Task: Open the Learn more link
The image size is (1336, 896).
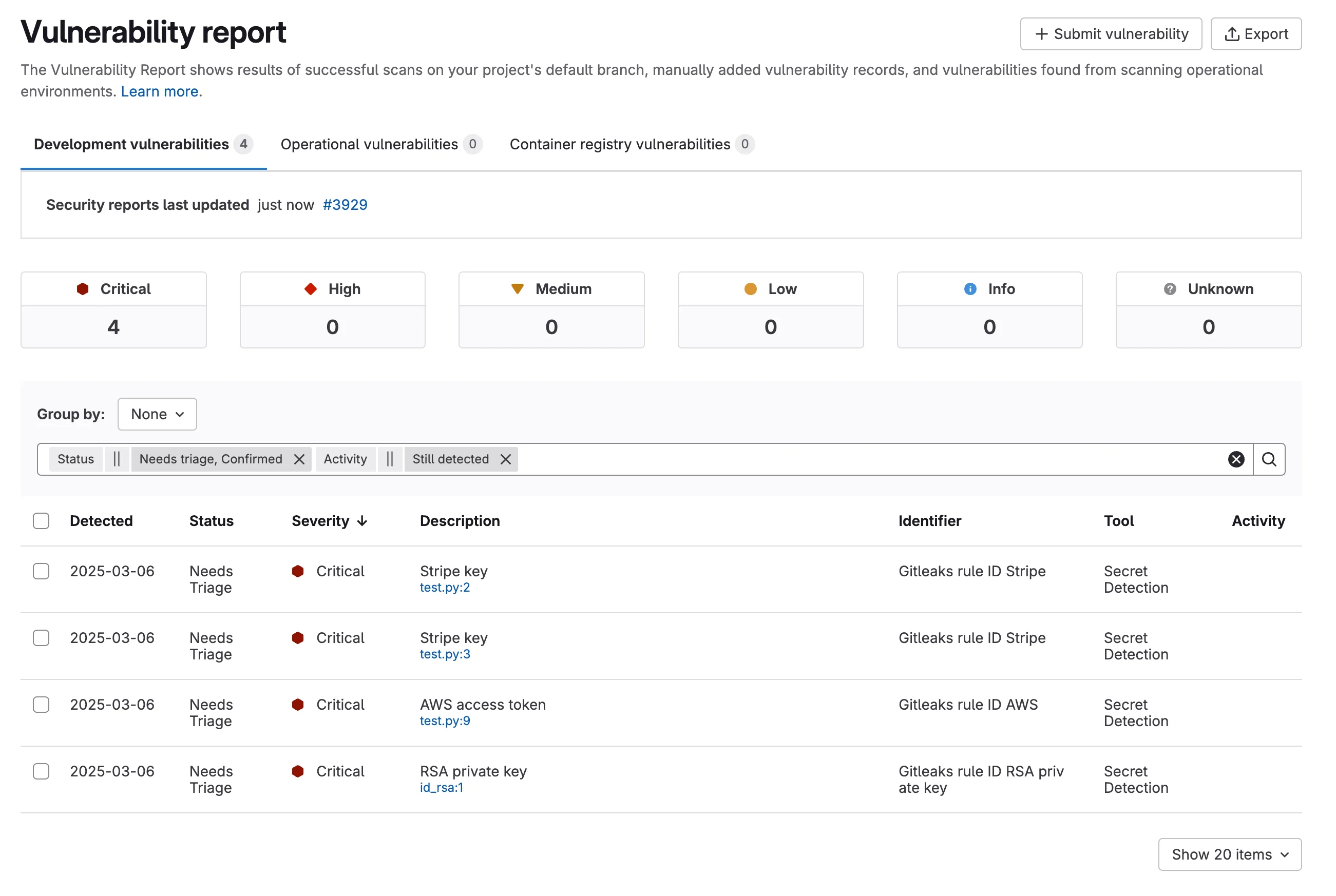Action: tap(160, 91)
